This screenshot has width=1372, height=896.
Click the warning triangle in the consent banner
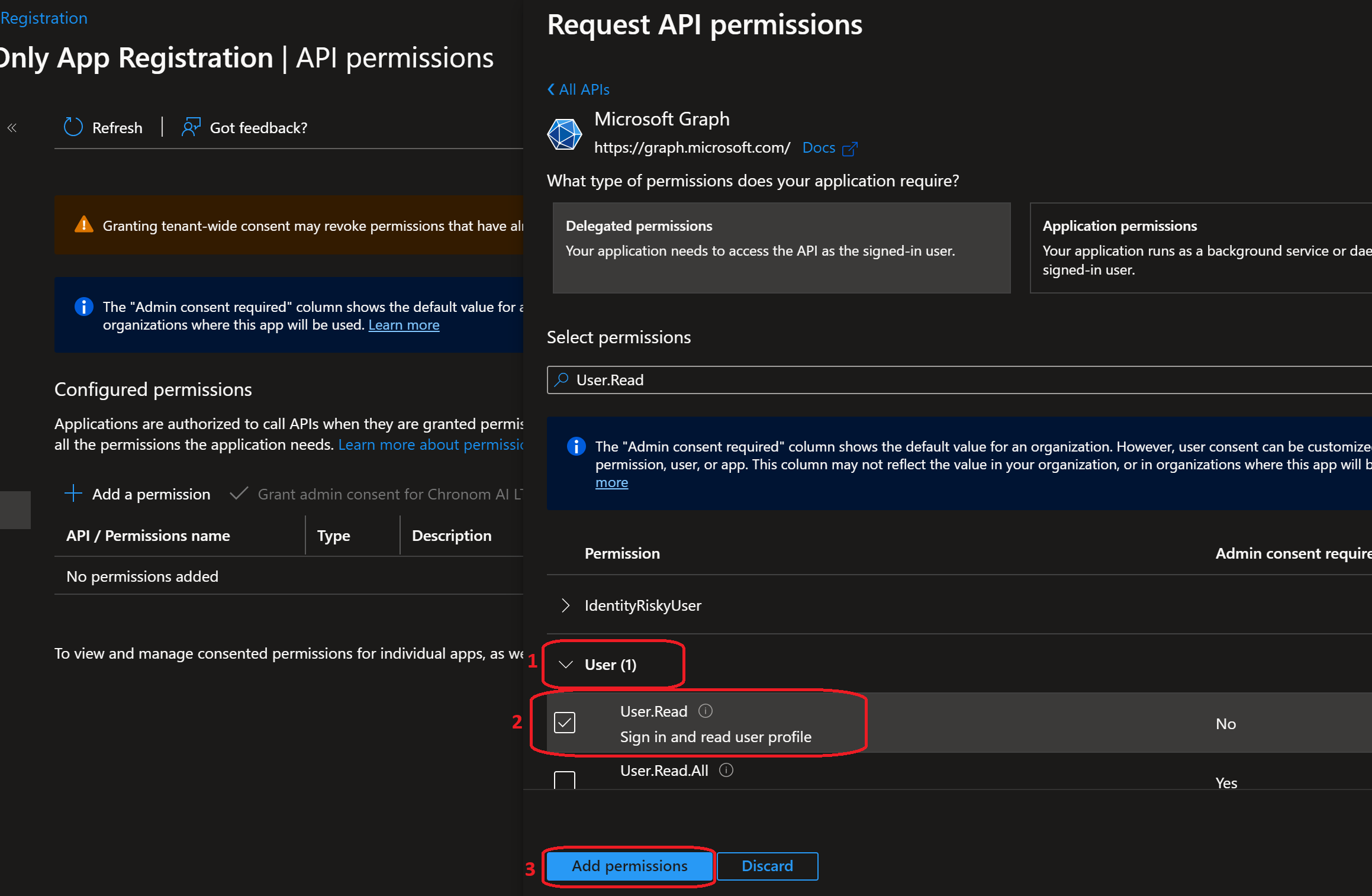pyautogui.click(x=83, y=225)
